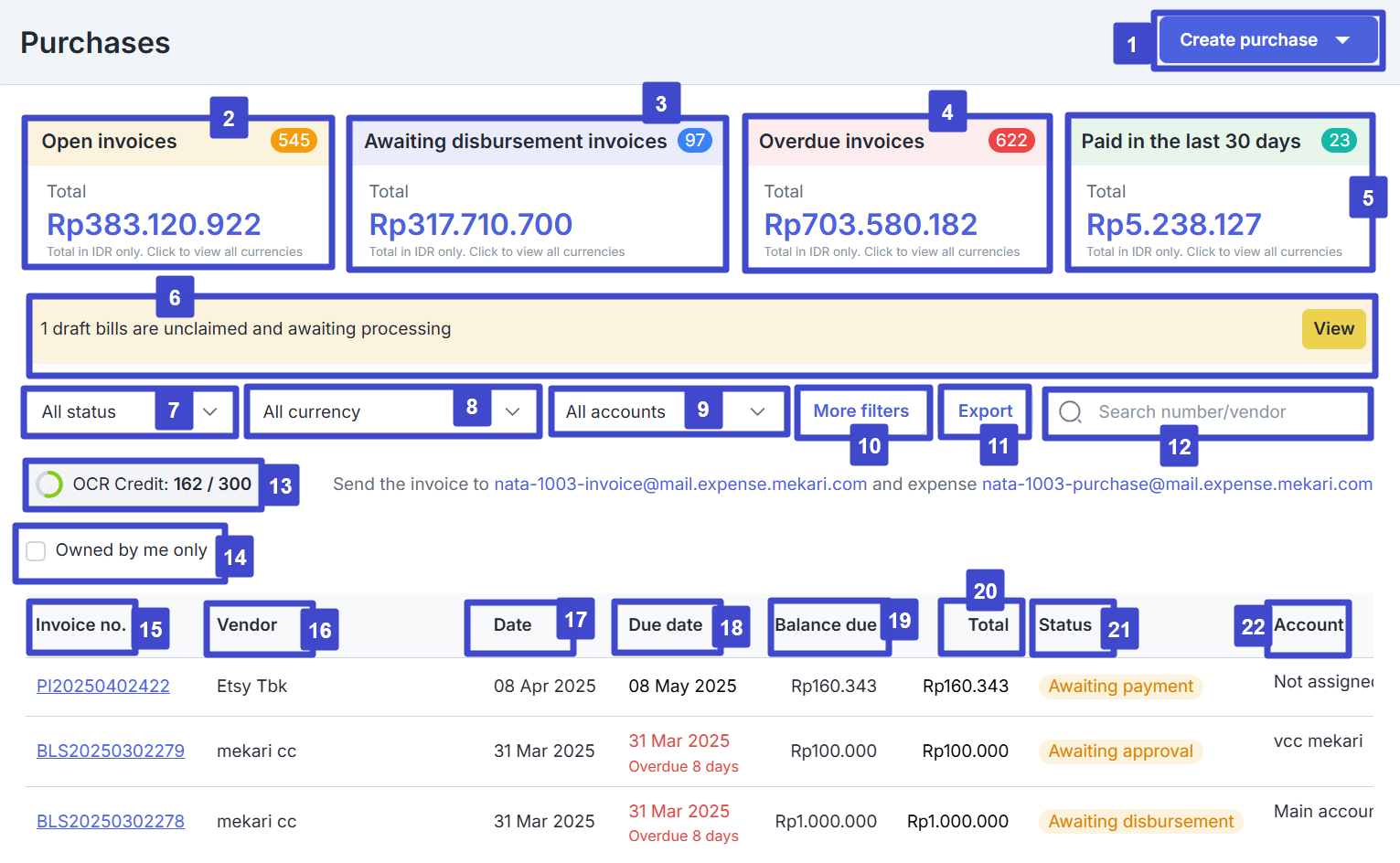Open invoice PI20250402422
Image resolution: width=1400 pixels, height=863 pixels.
pyautogui.click(x=103, y=686)
